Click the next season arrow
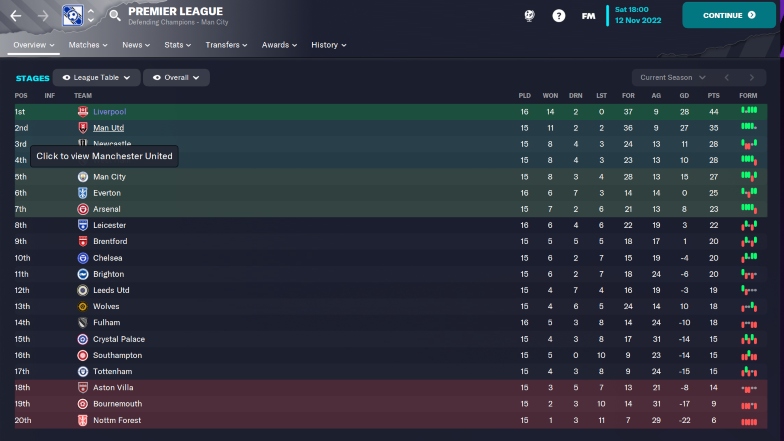This screenshot has width=784, height=441. coord(752,78)
